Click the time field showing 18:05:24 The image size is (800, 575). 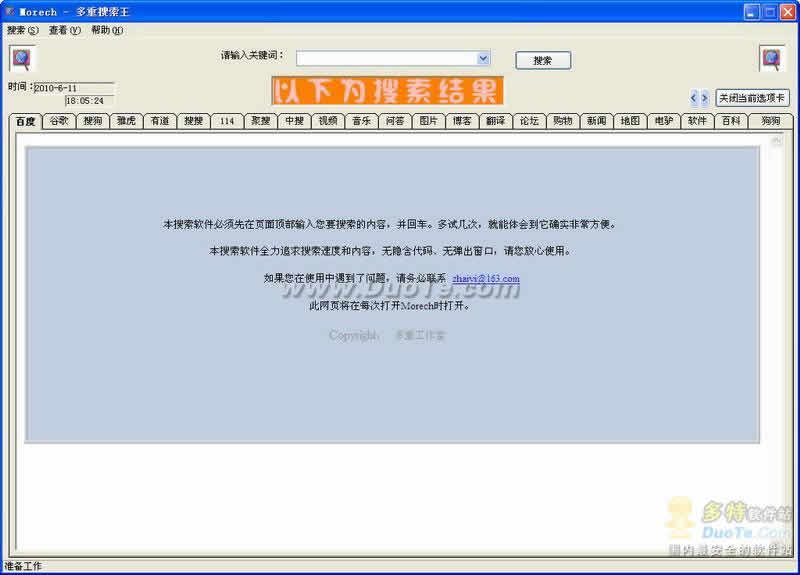(90, 101)
